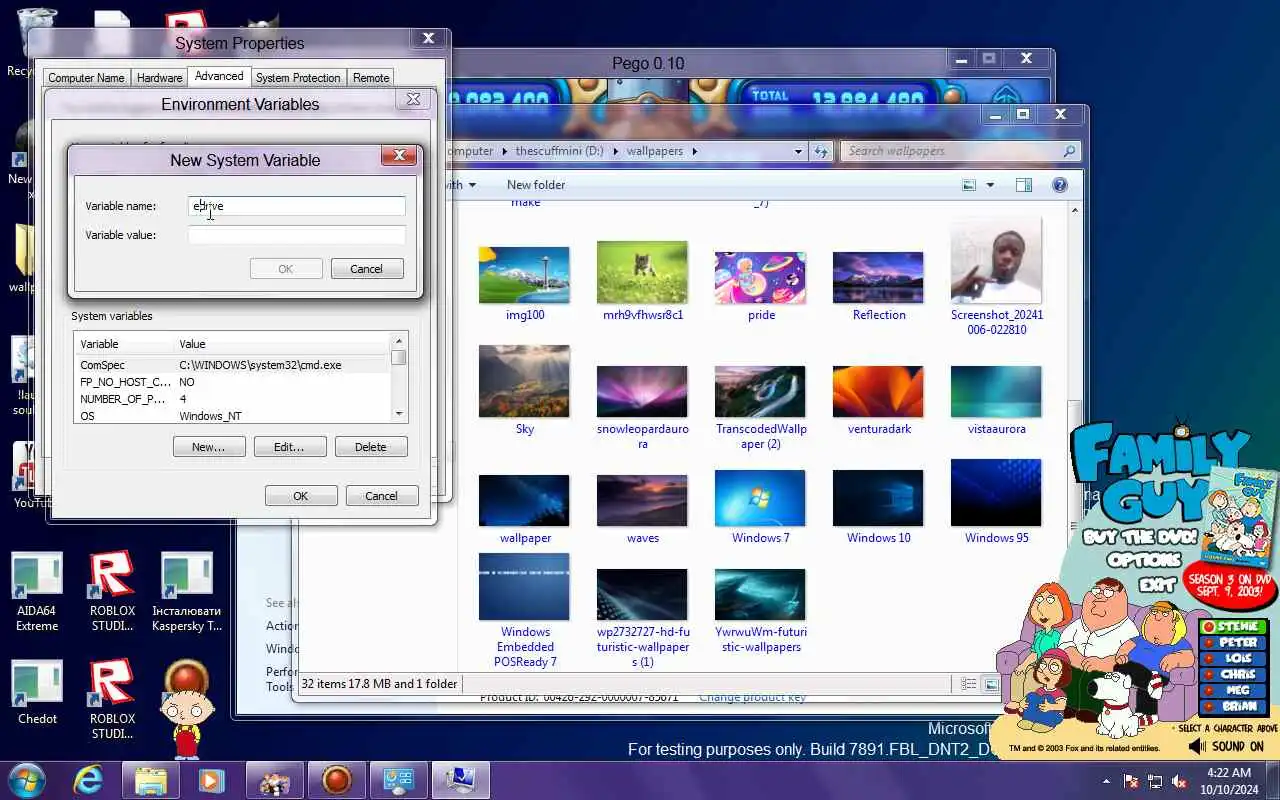This screenshot has width=1280, height=800.
Task: Switch to the red ball Pego taskbar item
Action: tap(336, 780)
